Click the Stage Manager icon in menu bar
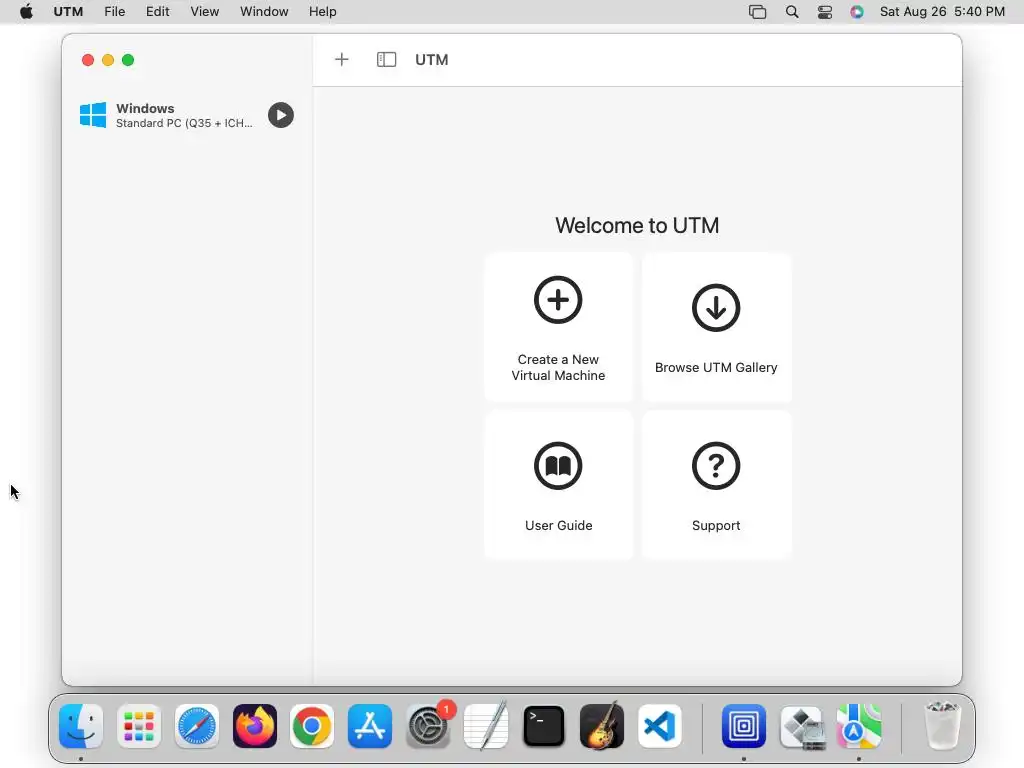The height and width of the screenshot is (768, 1024). (758, 12)
